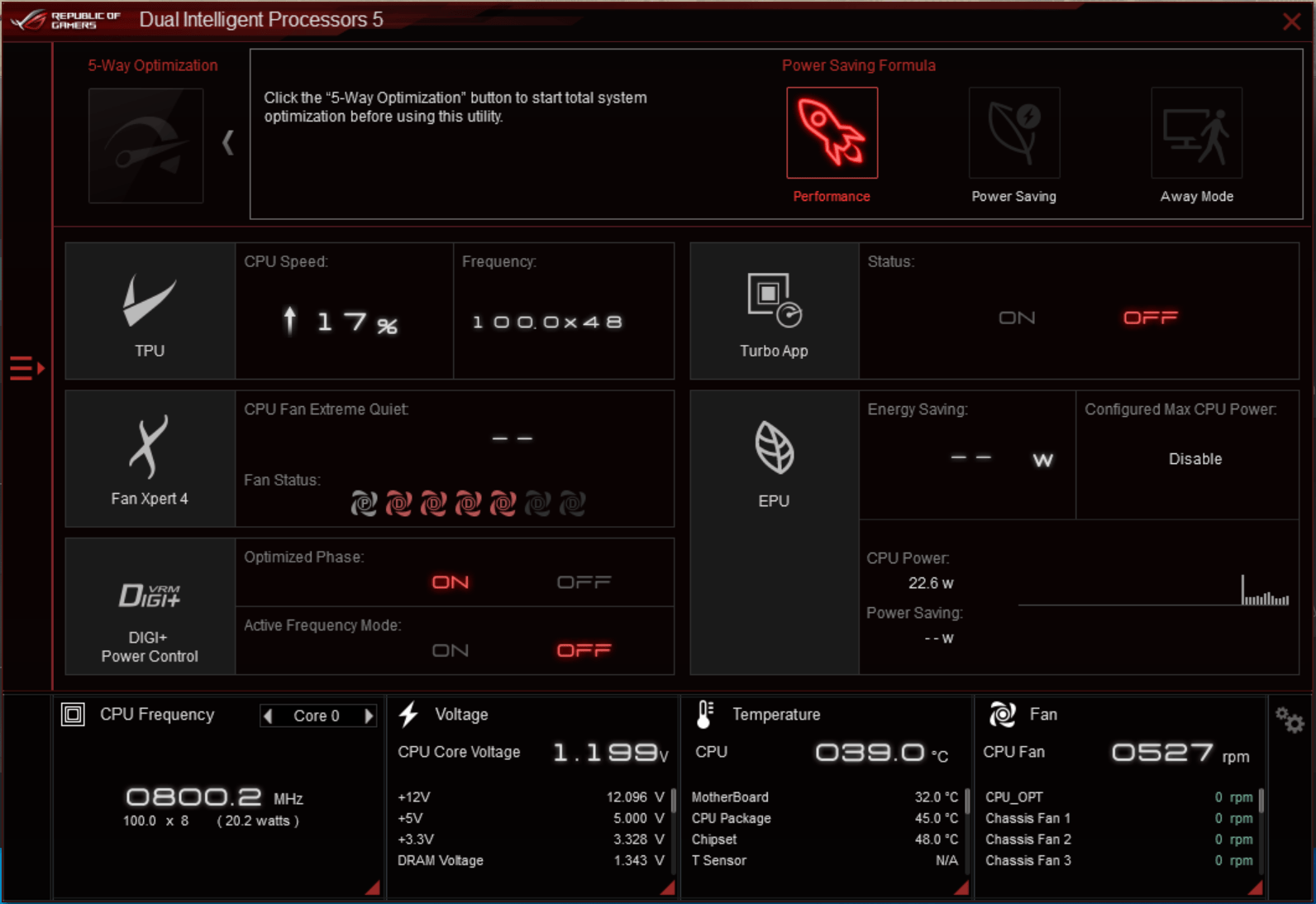Click the Temperature thermometer icon
The image size is (1316, 904).
(x=704, y=714)
